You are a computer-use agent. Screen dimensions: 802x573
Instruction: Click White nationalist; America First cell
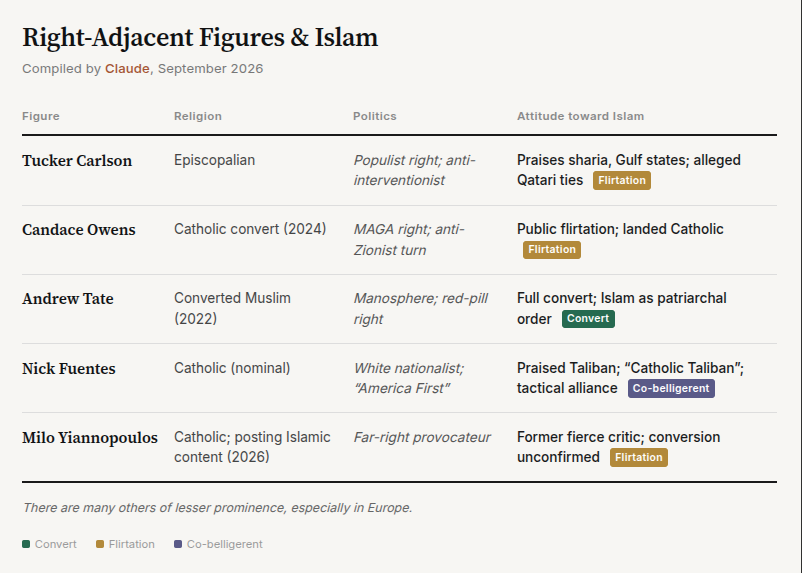[x=409, y=378]
